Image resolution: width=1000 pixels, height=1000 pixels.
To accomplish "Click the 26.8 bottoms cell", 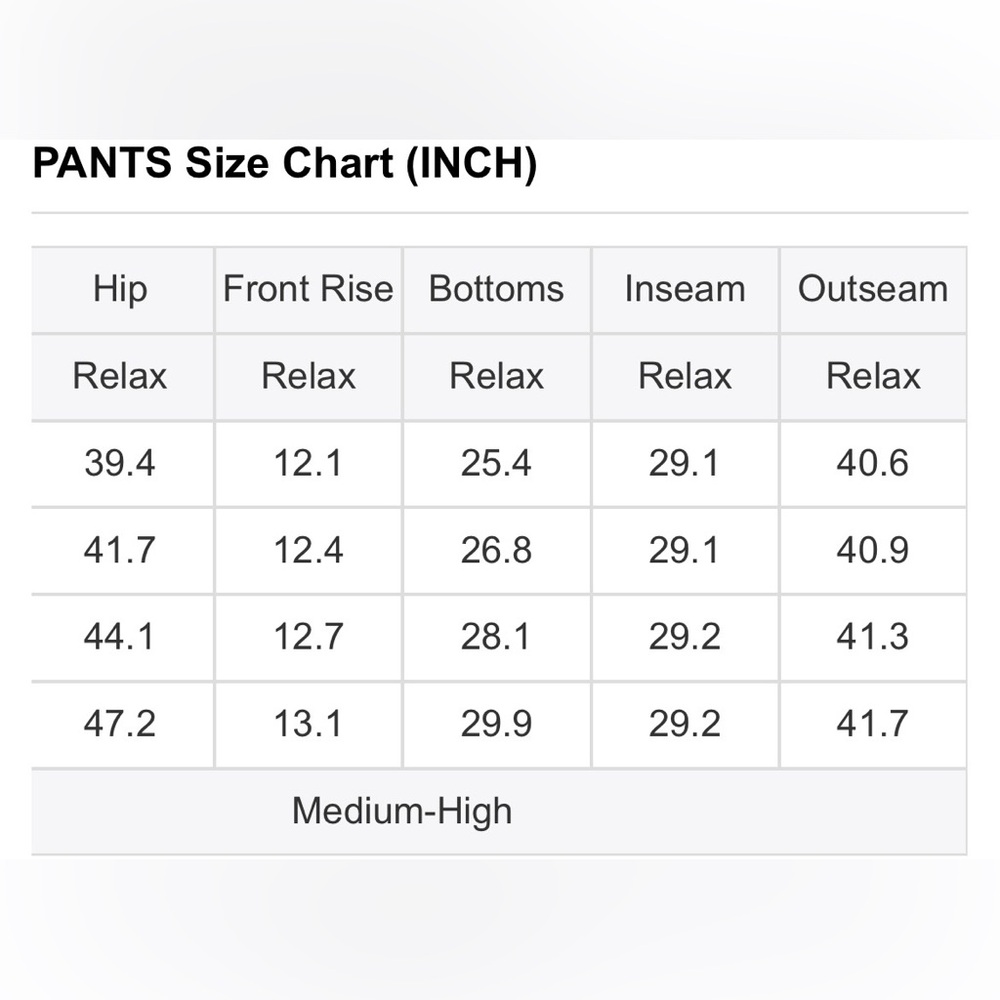I will coord(496,550).
